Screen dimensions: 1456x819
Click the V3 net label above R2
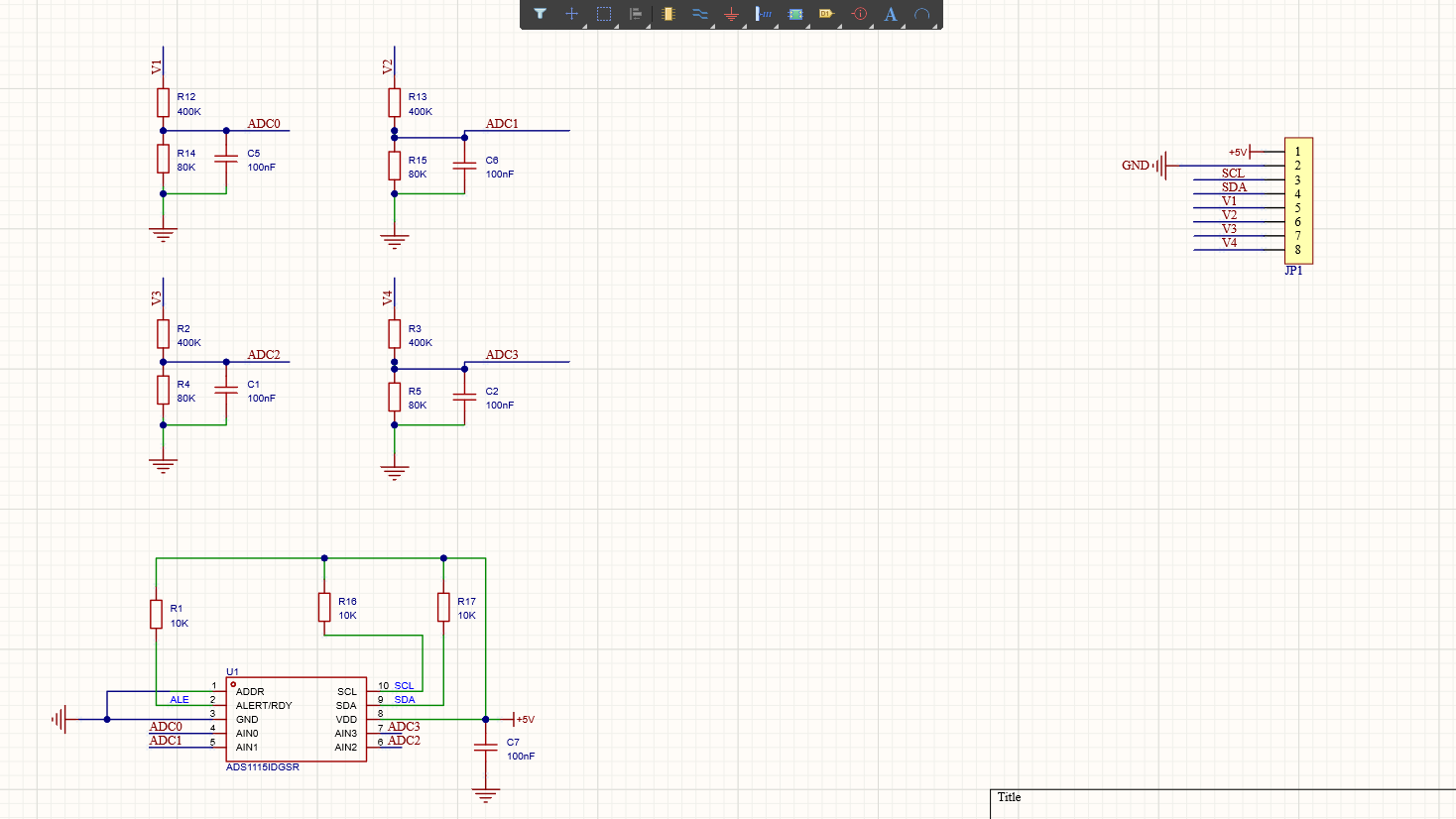[157, 297]
